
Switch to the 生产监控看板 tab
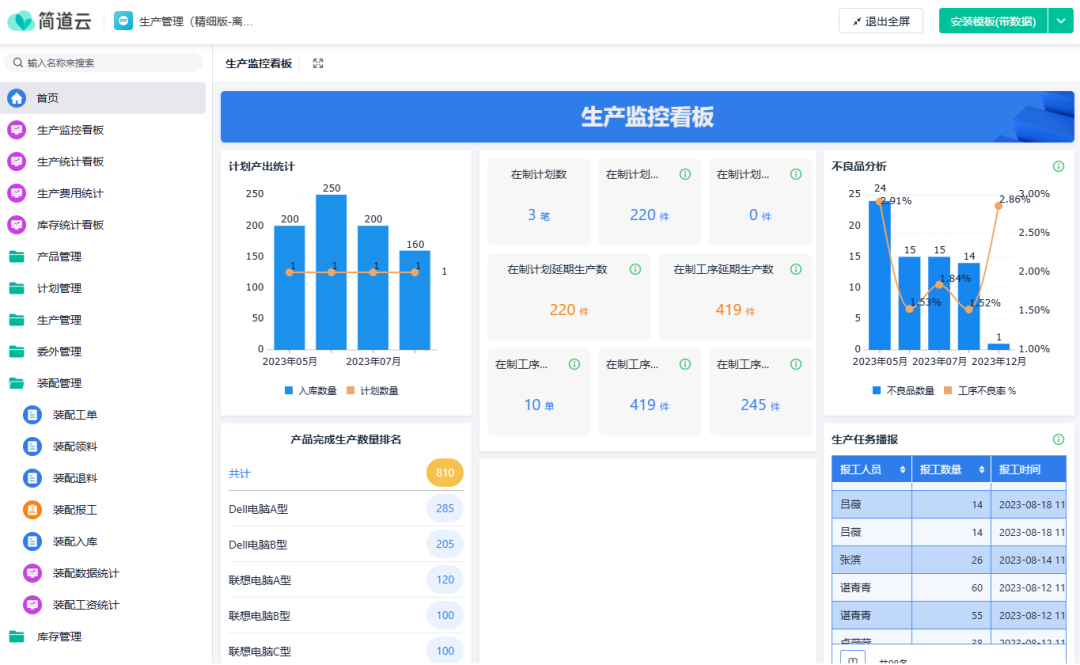tap(258, 63)
